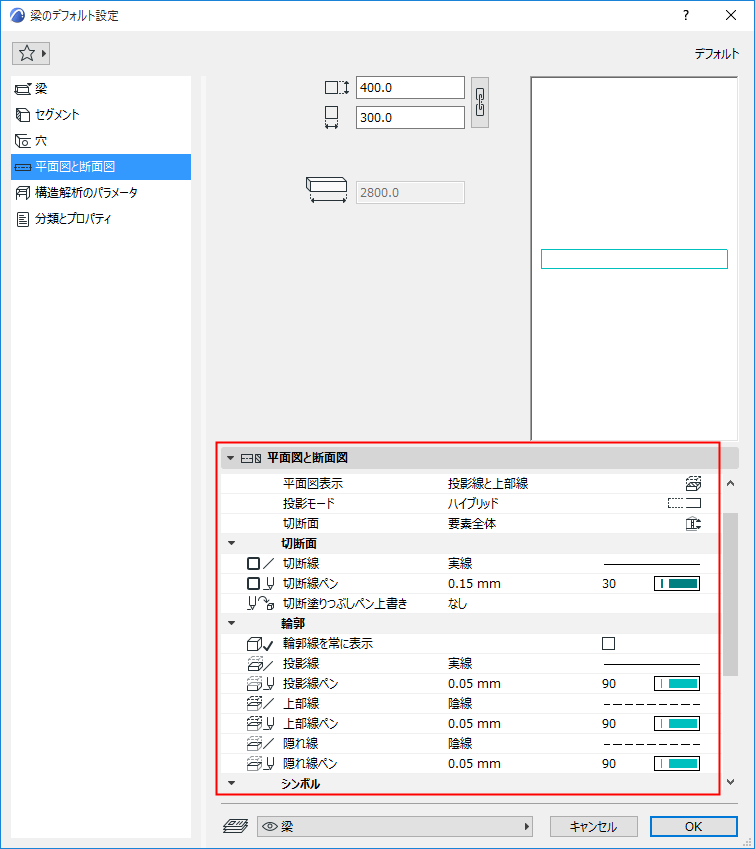Click the 上部線 row icon
The width and height of the screenshot is (755, 849).
(261, 703)
